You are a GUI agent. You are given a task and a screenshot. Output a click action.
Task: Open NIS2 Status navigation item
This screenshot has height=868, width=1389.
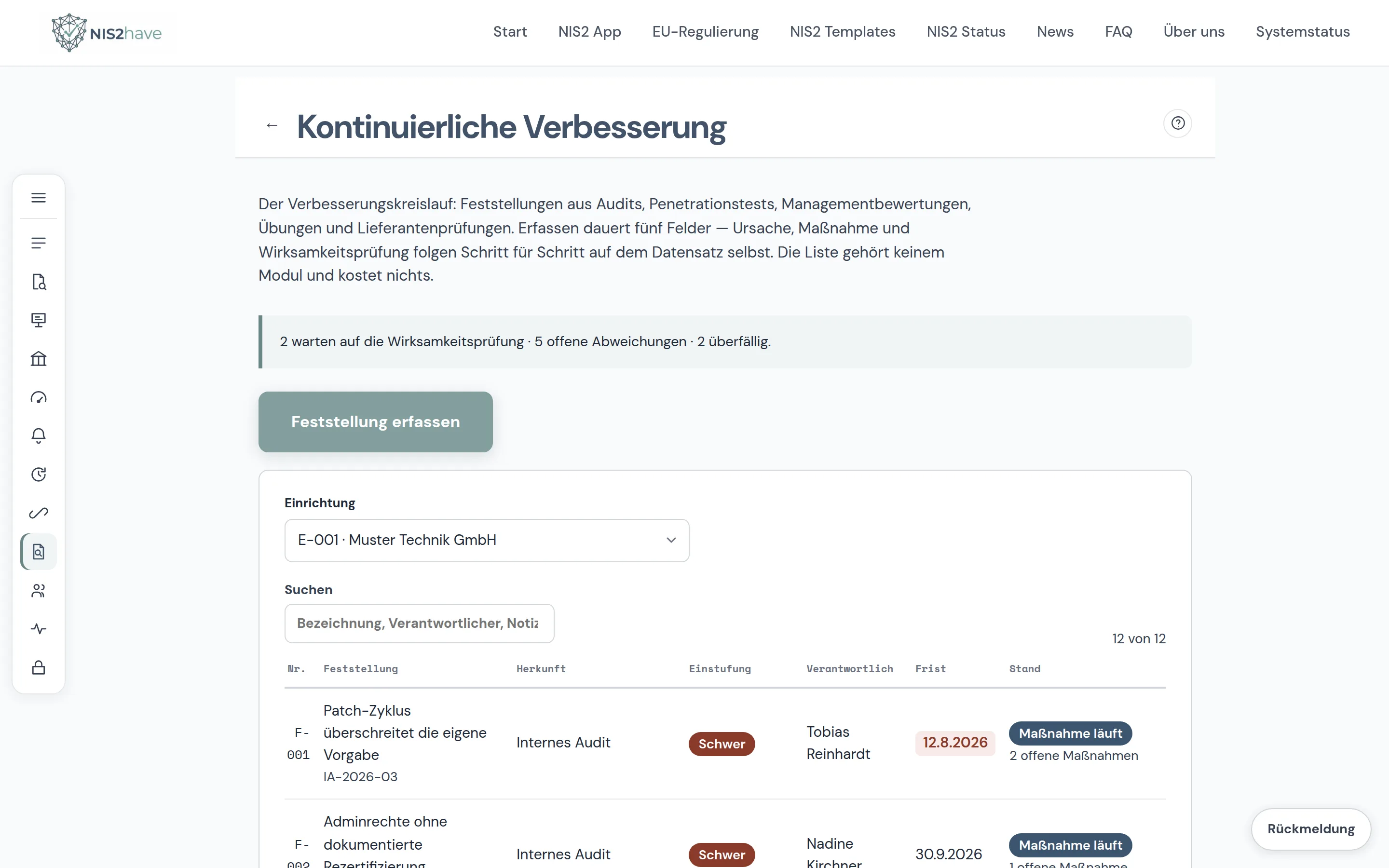point(966,31)
